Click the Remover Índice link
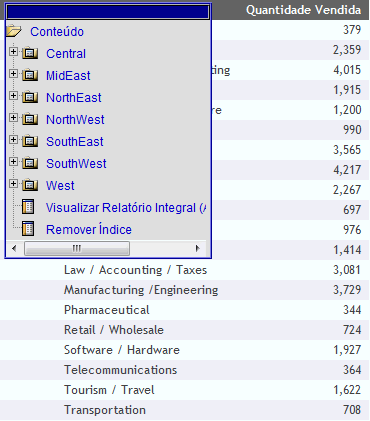Screen dimensions: 370x421 coord(89,230)
